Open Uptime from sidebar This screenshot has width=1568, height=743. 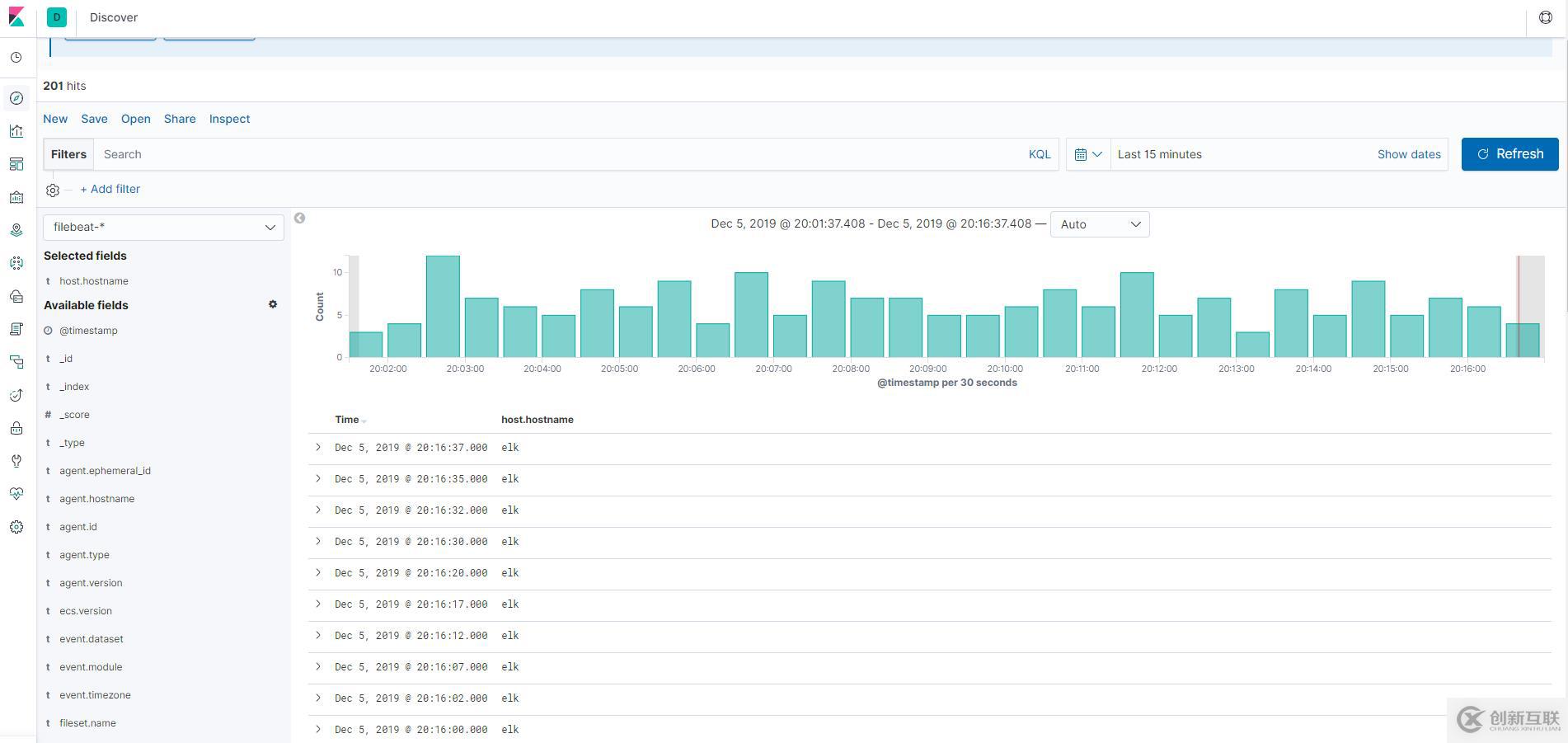pos(16,395)
